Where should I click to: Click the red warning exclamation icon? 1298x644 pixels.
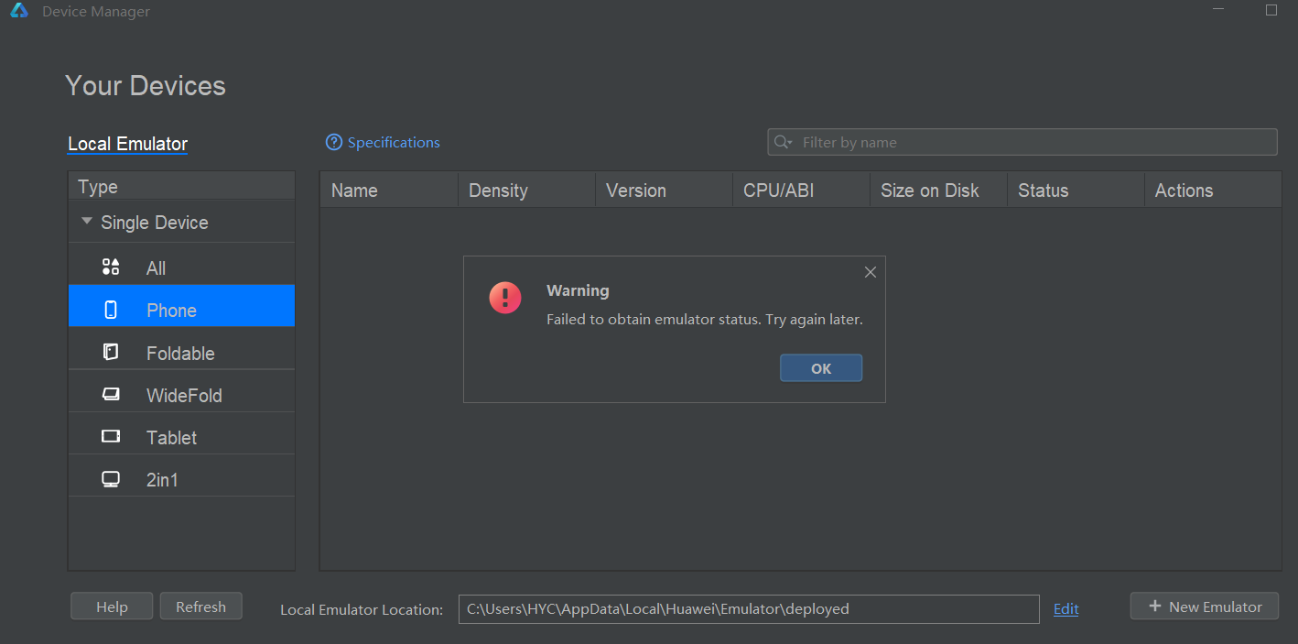(x=505, y=298)
